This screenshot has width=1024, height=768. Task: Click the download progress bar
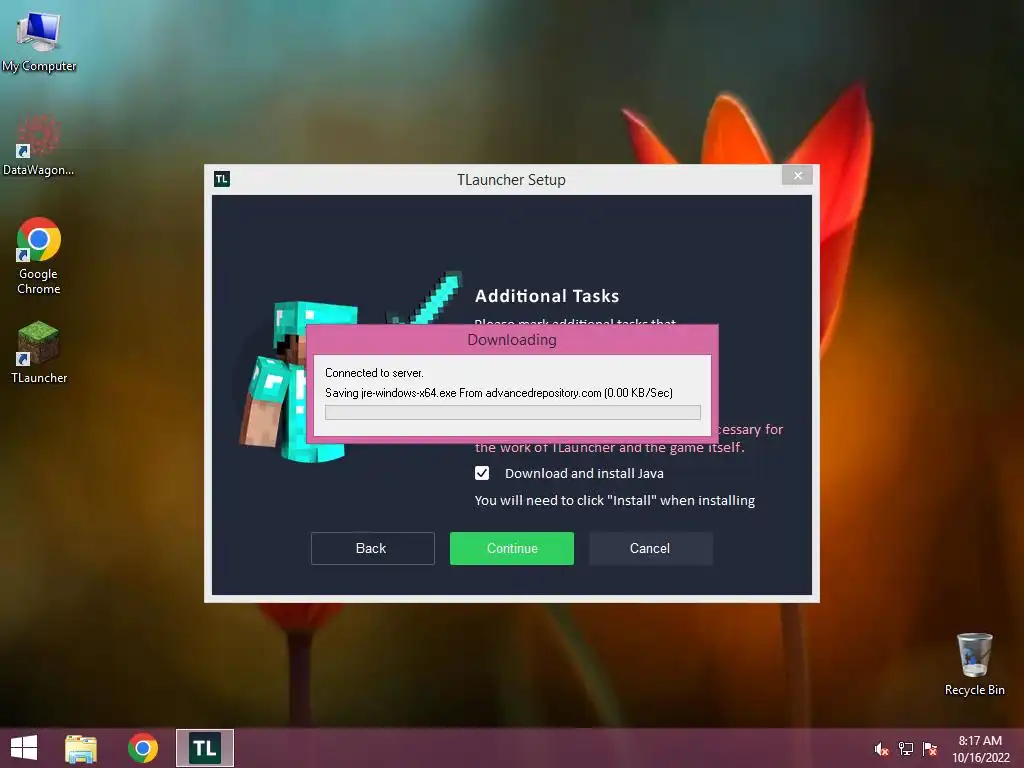(x=513, y=412)
